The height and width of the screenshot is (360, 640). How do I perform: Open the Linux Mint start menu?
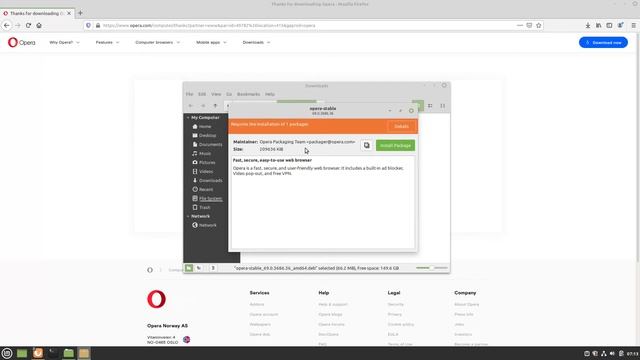7,353
